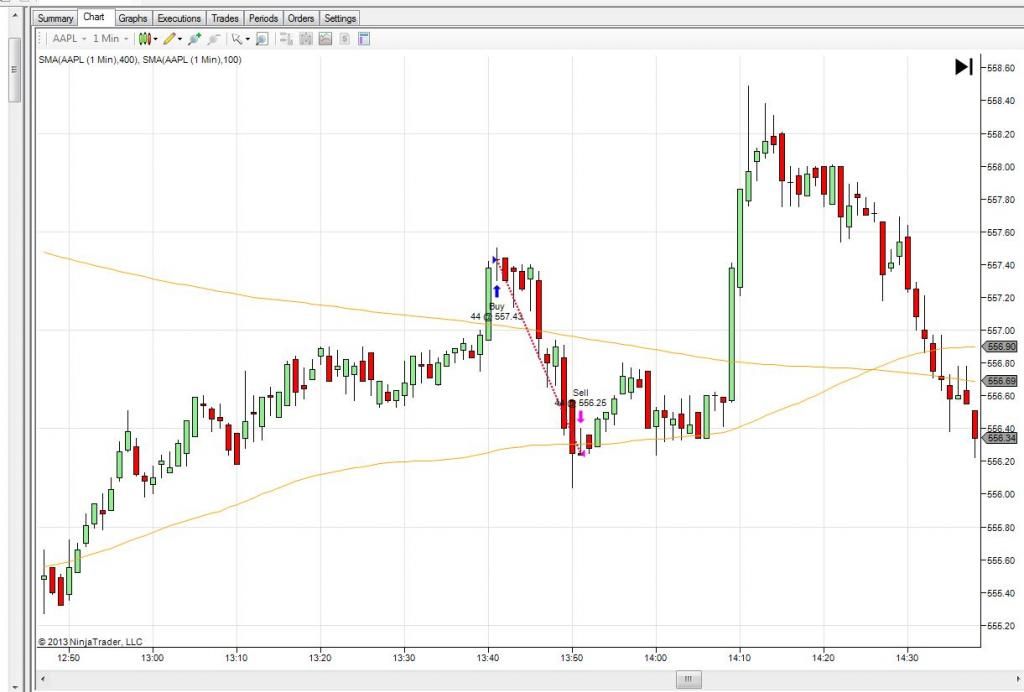Image resolution: width=1024 pixels, height=692 pixels.
Task: Click the horizontal scrollbar thumb
Action: pos(687,680)
